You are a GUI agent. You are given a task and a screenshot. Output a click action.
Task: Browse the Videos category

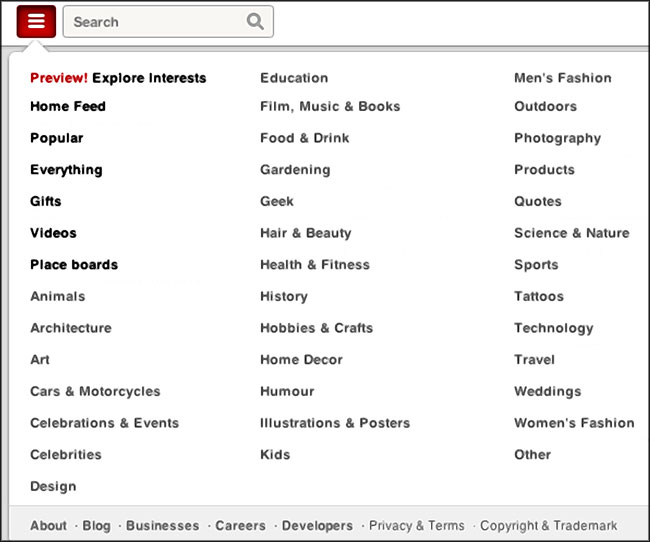[53, 233]
